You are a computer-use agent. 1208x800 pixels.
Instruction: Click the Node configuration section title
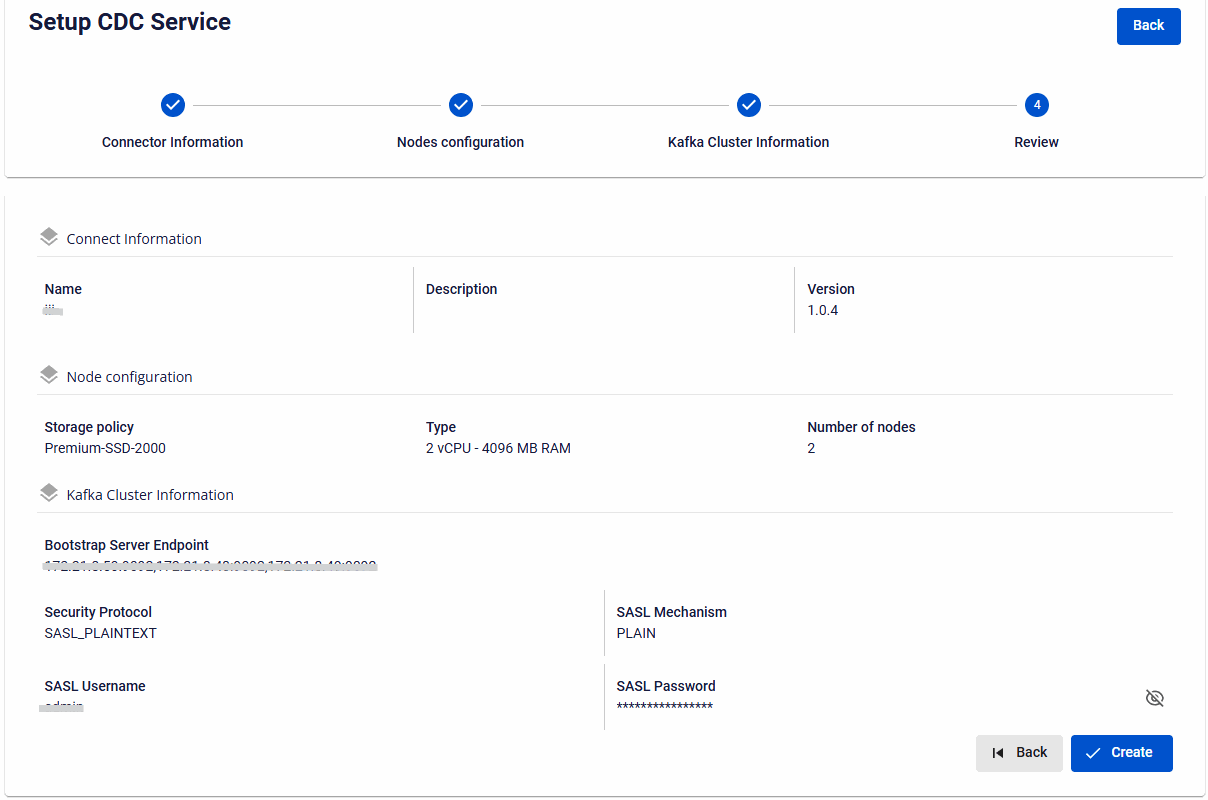coord(129,377)
